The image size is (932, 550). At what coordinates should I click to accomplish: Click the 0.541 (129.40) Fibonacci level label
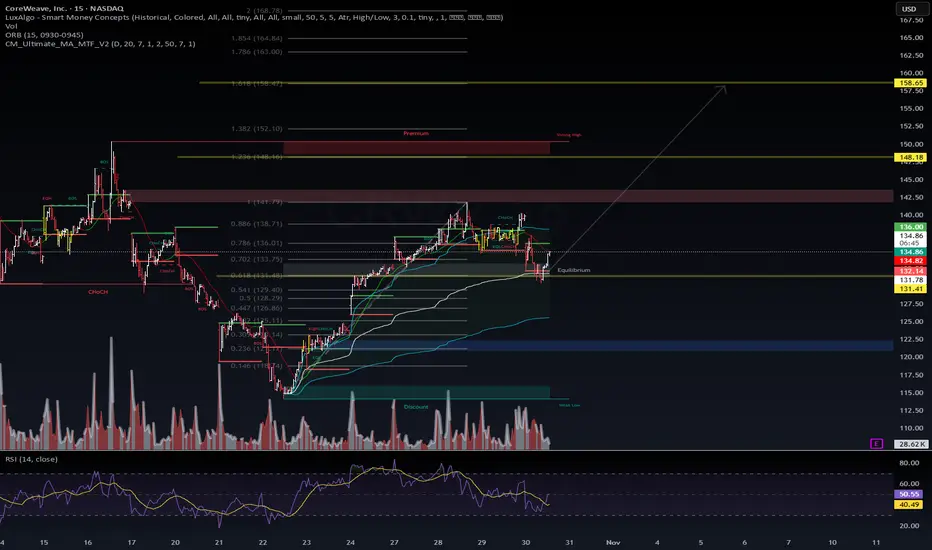click(x=257, y=290)
